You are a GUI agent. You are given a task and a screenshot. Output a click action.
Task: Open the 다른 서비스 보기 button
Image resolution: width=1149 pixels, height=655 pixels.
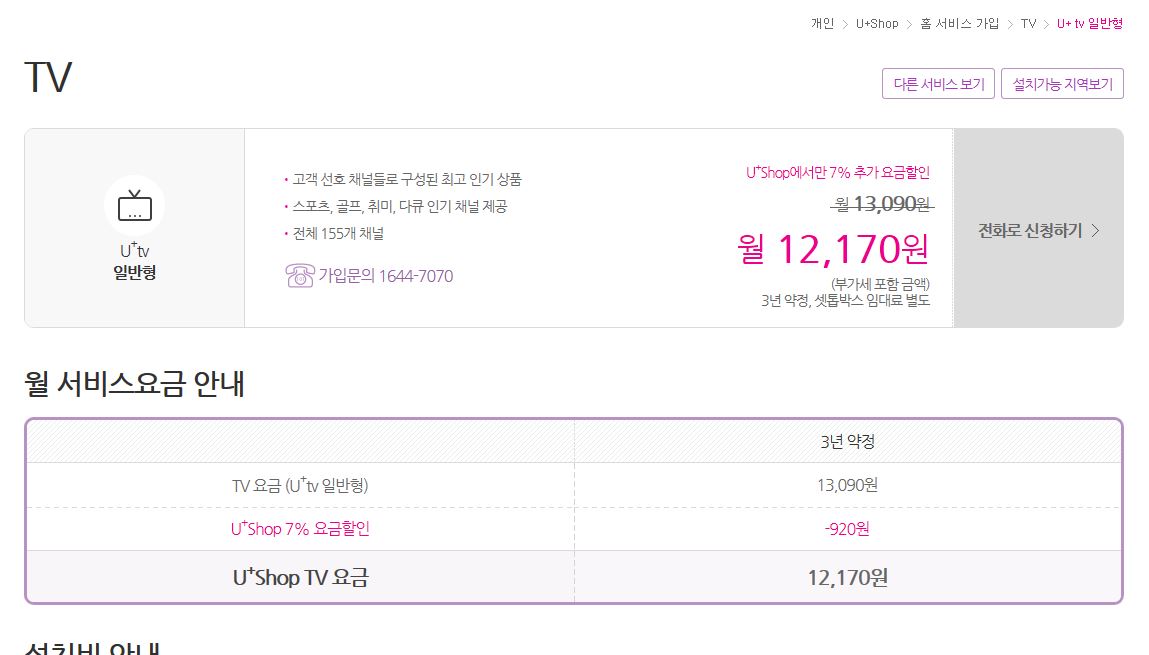click(x=938, y=84)
